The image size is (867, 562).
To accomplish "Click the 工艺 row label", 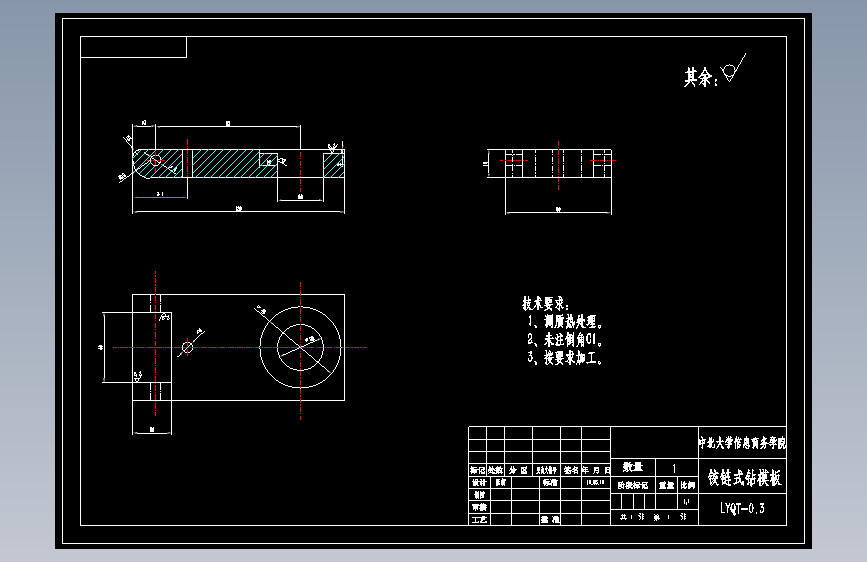I will click(479, 519).
